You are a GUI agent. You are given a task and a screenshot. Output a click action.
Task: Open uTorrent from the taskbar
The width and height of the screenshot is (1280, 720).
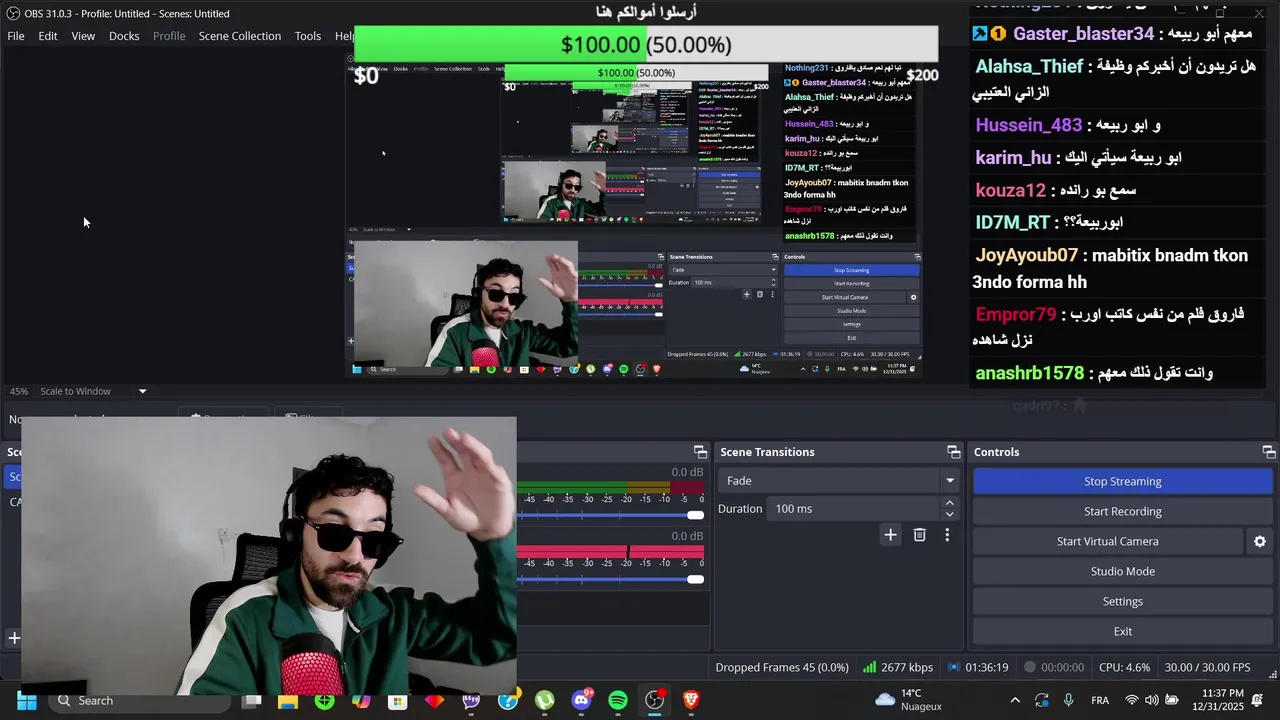coord(544,700)
